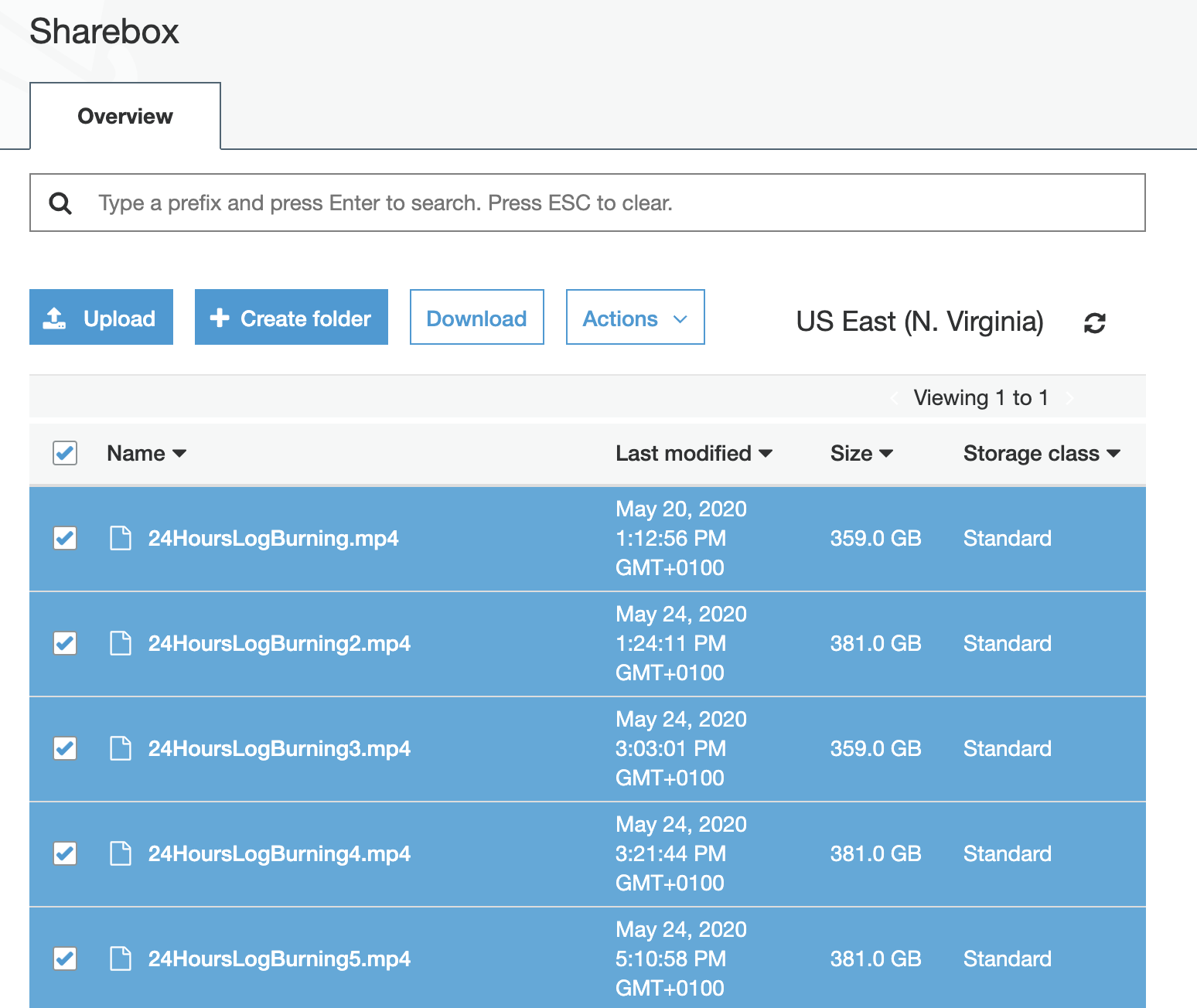This screenshot has width=1197, height=1008.
Task: Uncheck the 24HoursLogBurning.mp4 checkbox
Action: point(65,538)
